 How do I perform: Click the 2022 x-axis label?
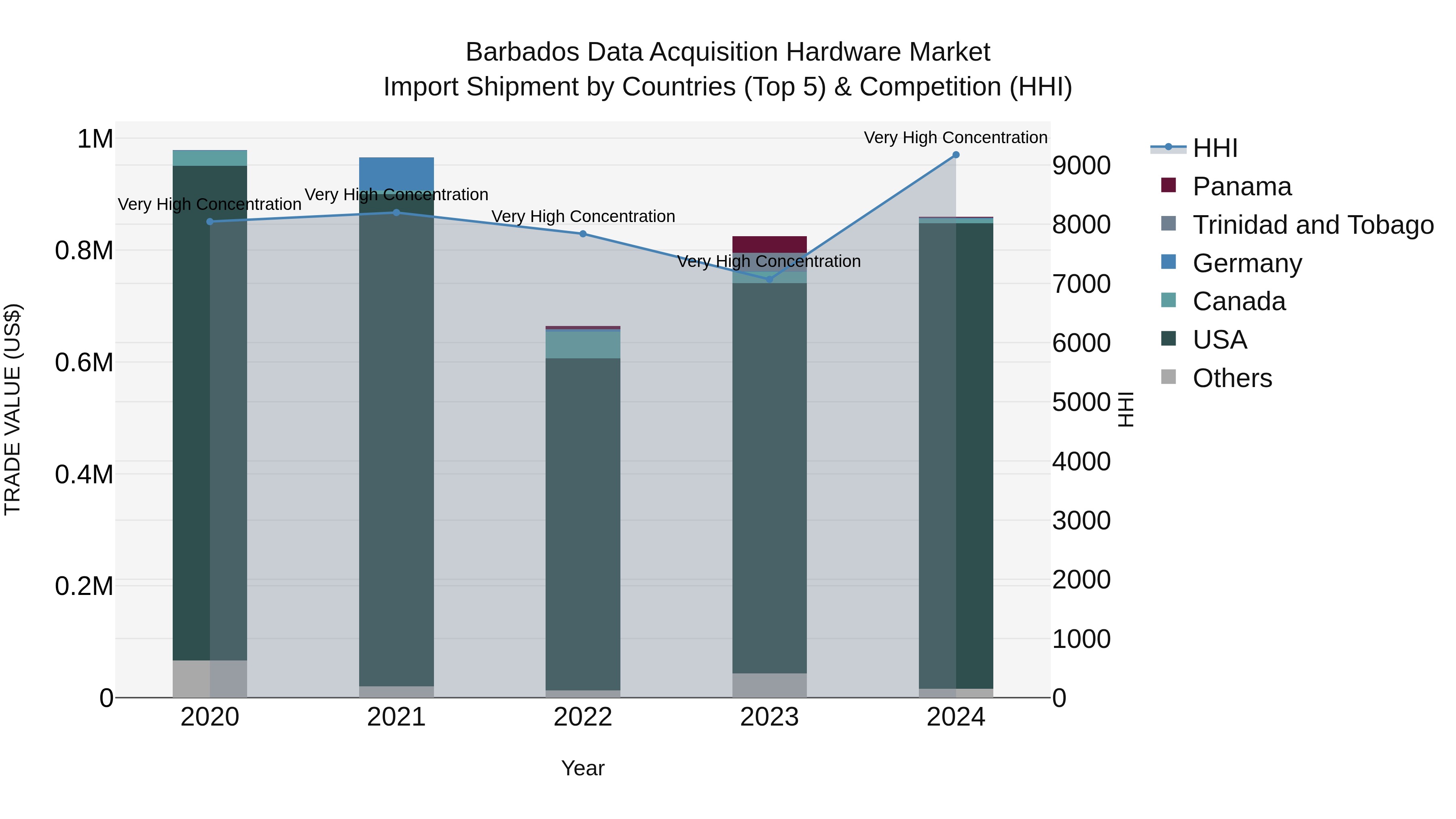[x=583, y=717]
